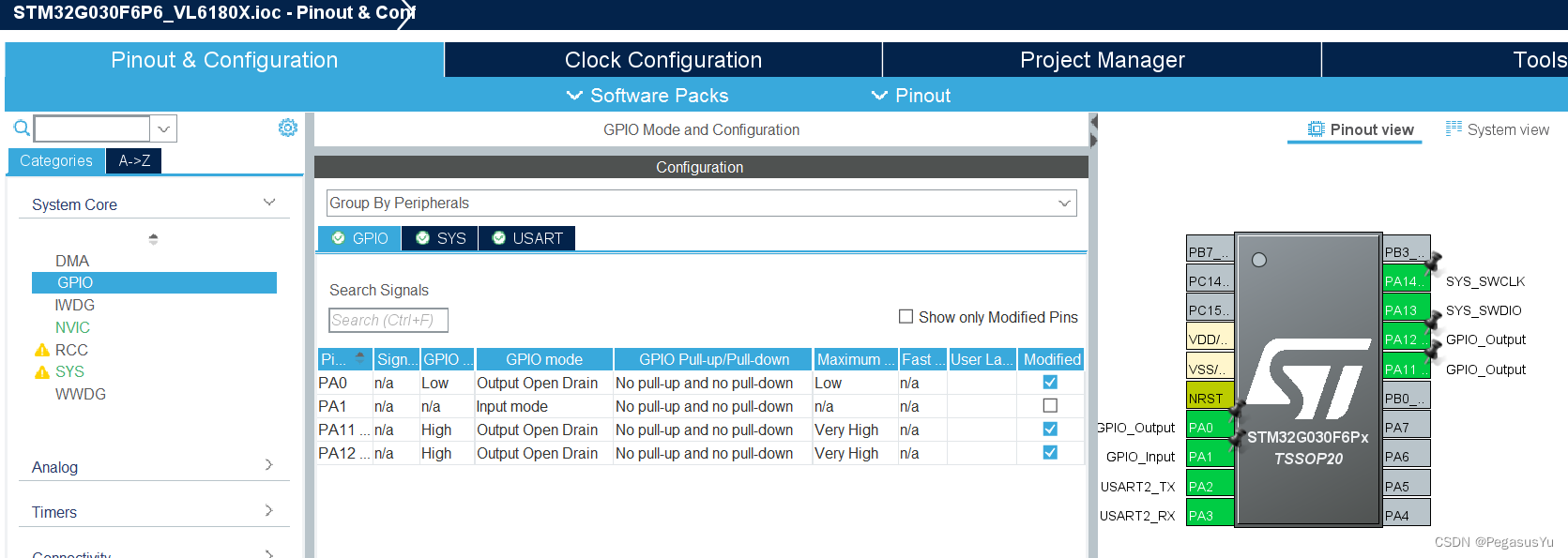Select pin PA0 on the chip
This screenshot has width=1568, height=558.
click(x=1210, y=427)
